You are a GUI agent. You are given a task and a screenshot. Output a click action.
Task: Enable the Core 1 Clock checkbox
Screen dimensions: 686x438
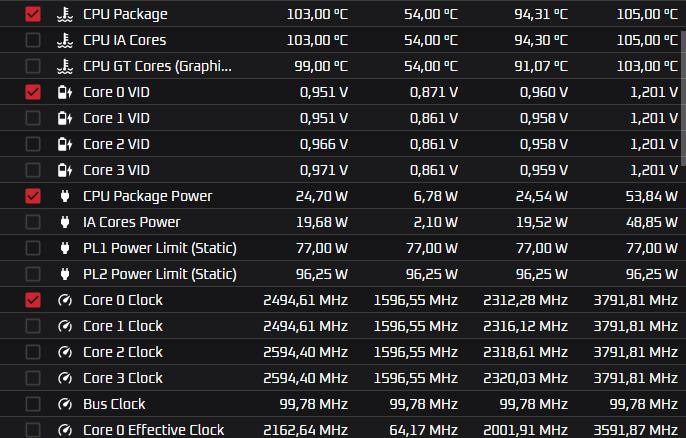(x=33, y=326)
